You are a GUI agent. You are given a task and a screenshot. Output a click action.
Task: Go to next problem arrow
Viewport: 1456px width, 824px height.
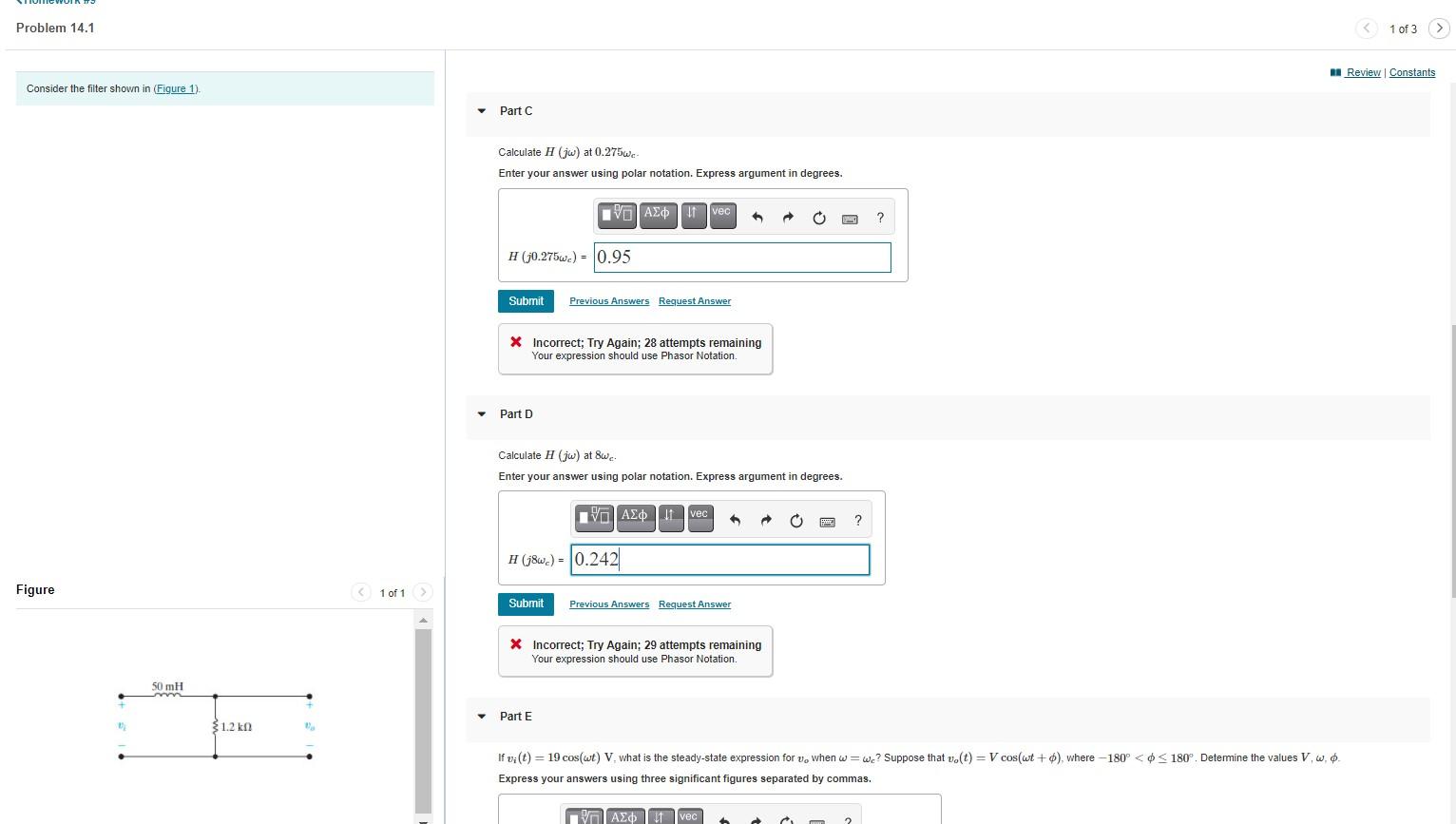tap(1439, 29)
